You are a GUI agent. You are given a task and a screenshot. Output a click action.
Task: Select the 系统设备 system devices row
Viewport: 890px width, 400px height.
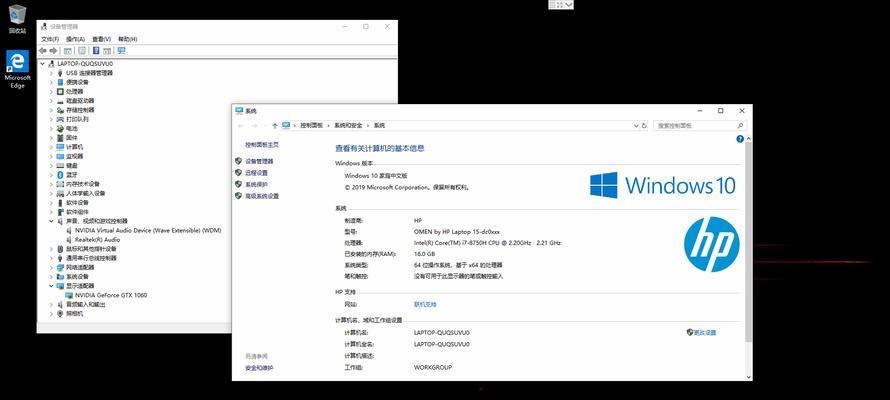[x=77, y=276]
